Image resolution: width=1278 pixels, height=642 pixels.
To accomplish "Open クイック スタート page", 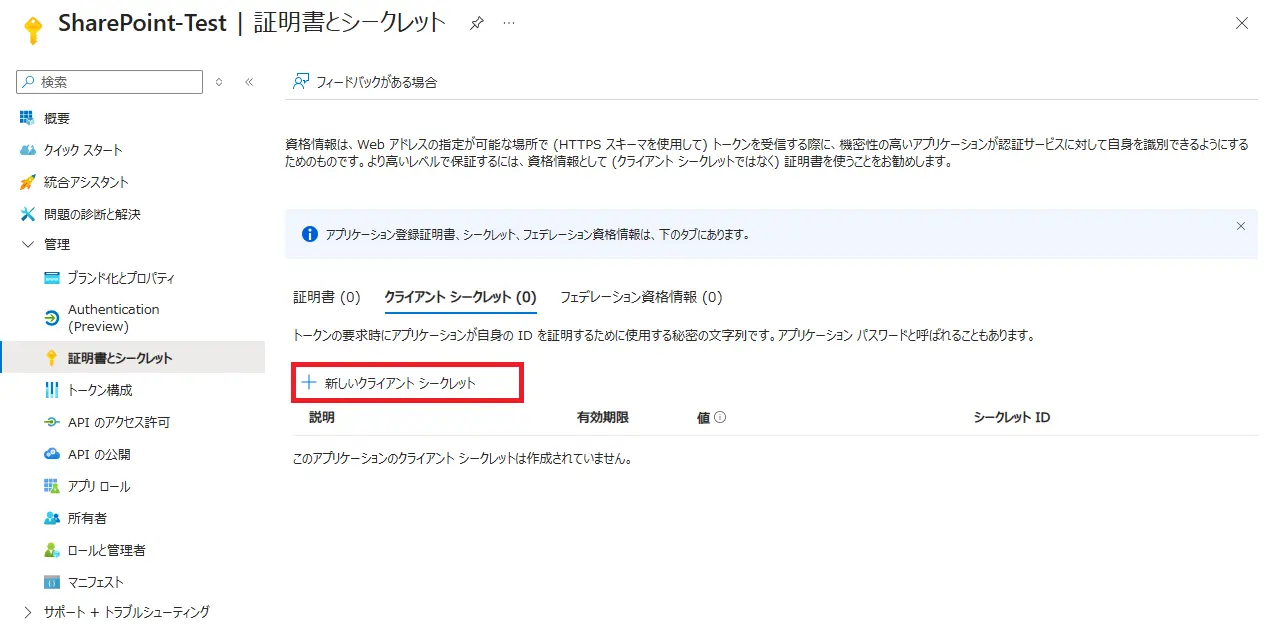I will tap(83, 150).
